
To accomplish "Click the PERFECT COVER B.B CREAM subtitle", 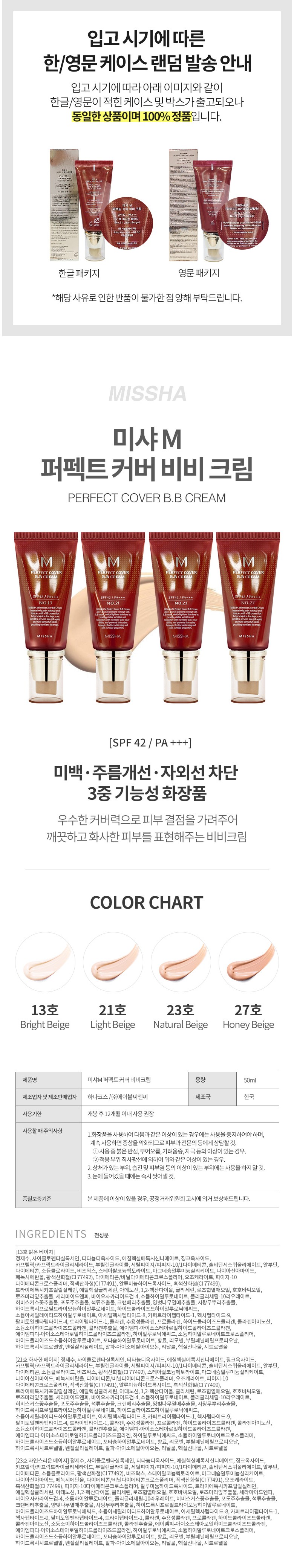I will (147, 497).
